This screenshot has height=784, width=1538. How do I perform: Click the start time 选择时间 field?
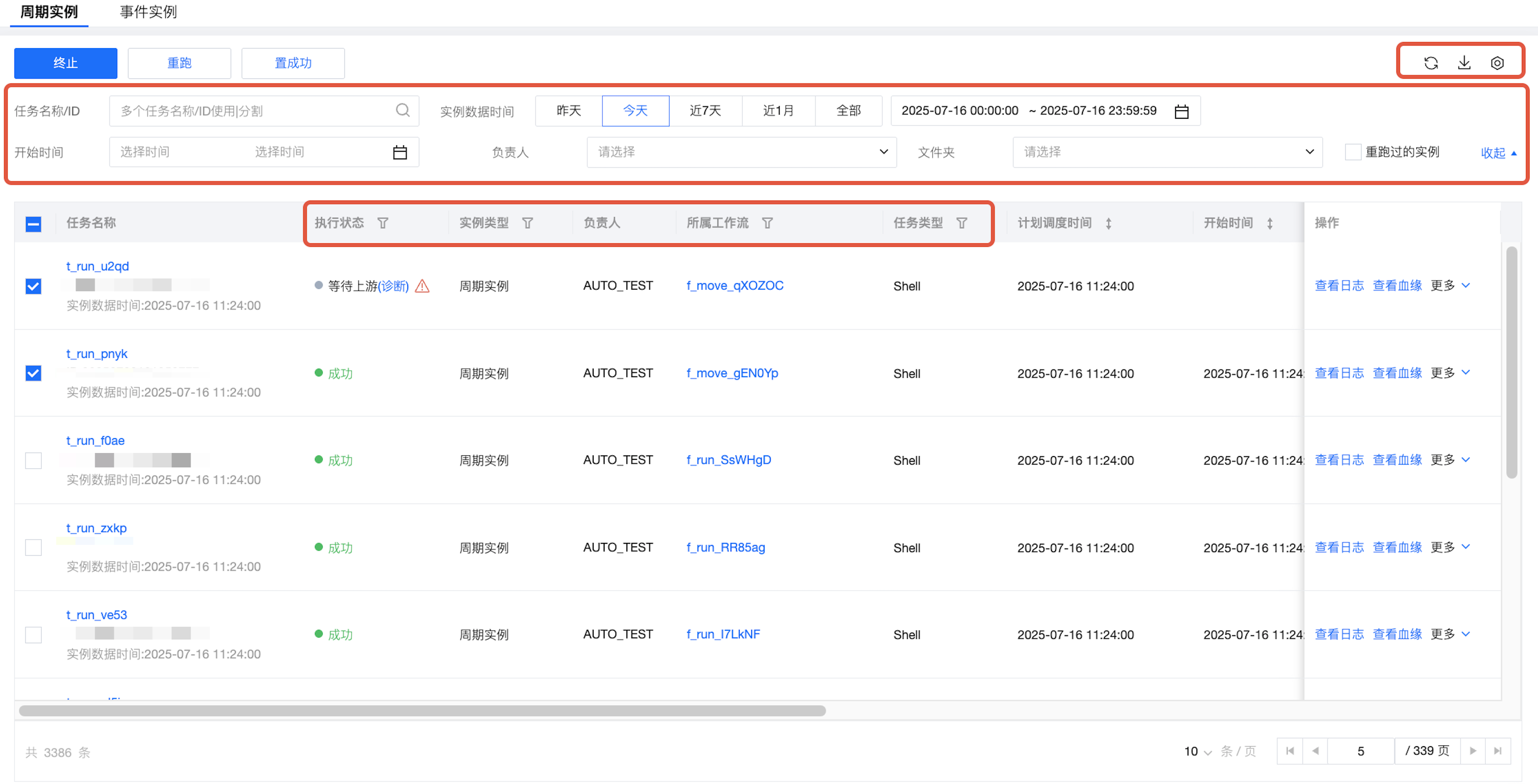[x=264, y=153]
